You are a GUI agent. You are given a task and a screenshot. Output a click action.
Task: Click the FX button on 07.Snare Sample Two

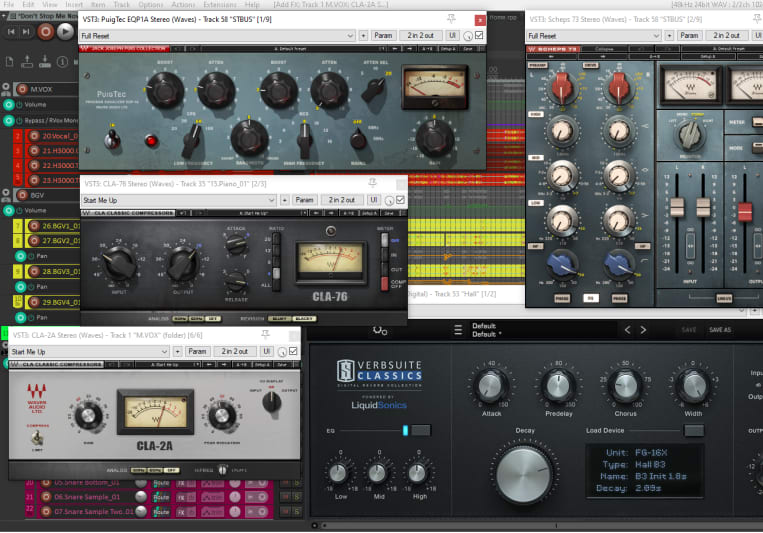click(181, 512)
